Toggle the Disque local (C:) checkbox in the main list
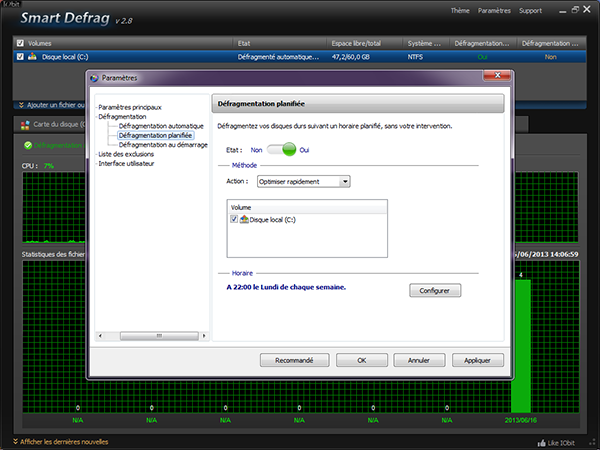This screenshot has width=600, height=450. point(20,58)
